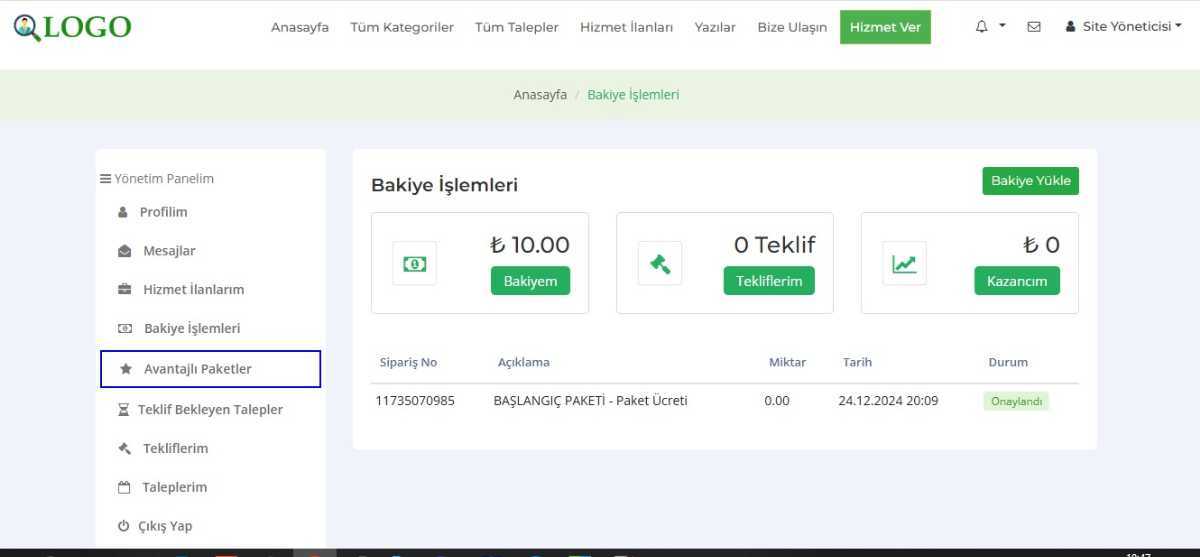Click the Bakiyem button
The width and height of the screenshot is (1200, 557).
pos(530,281)
